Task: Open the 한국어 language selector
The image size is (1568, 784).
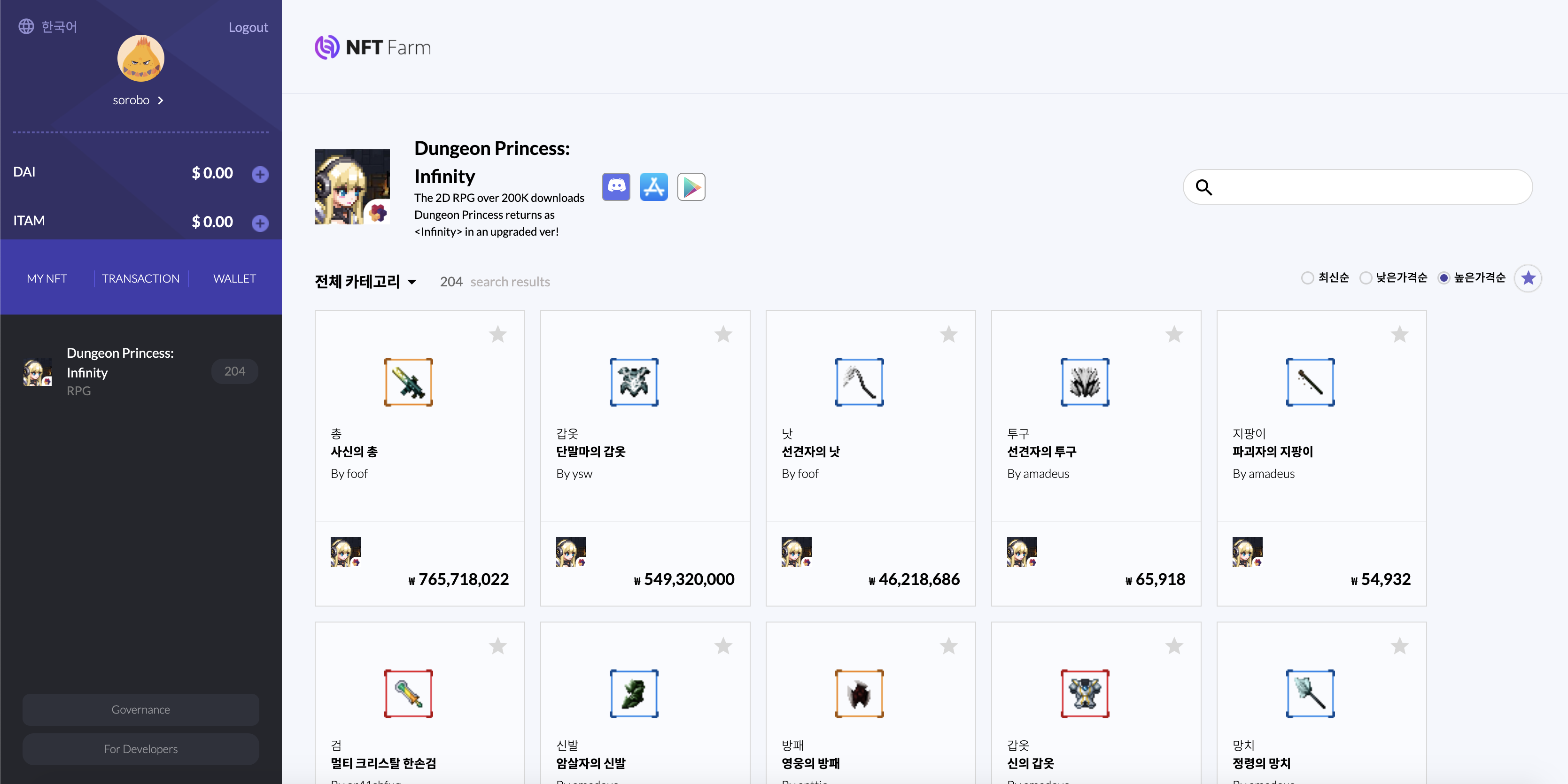Action: click(x=59, y=27)
